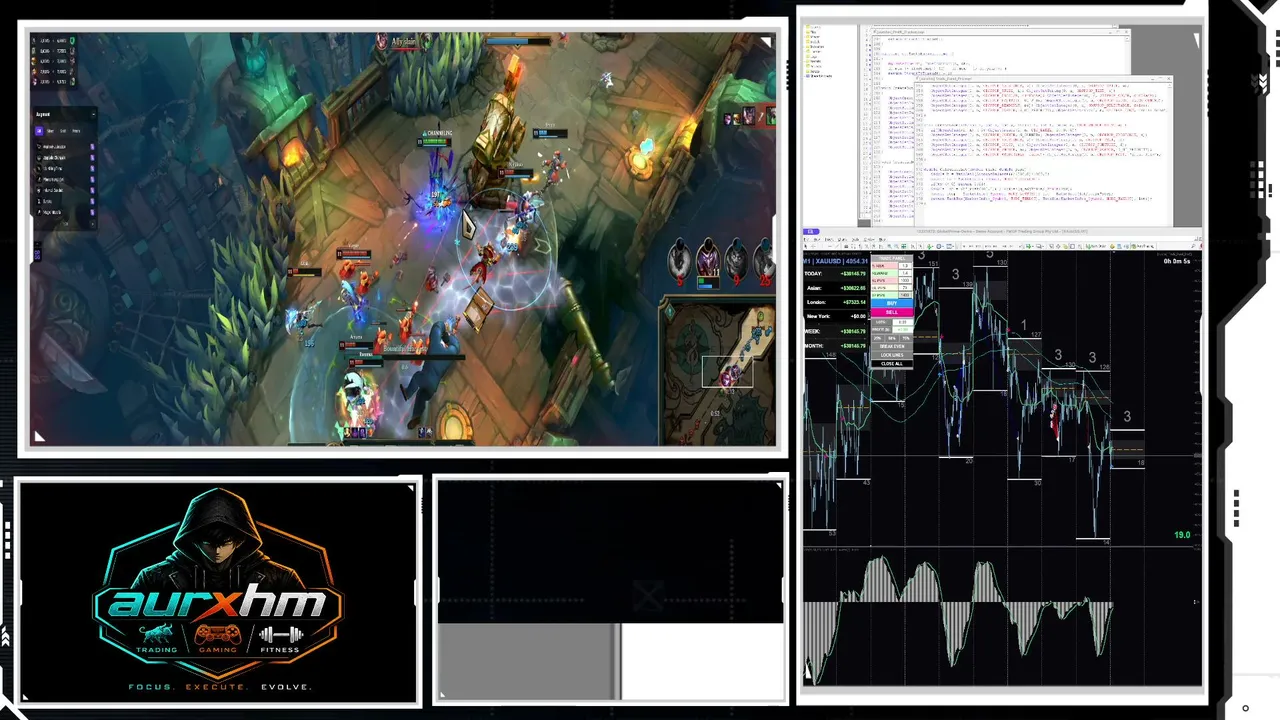The width and height of the screenshot is (1280, 720).
Task: Select the 75% partial close button
Action: 904,338
